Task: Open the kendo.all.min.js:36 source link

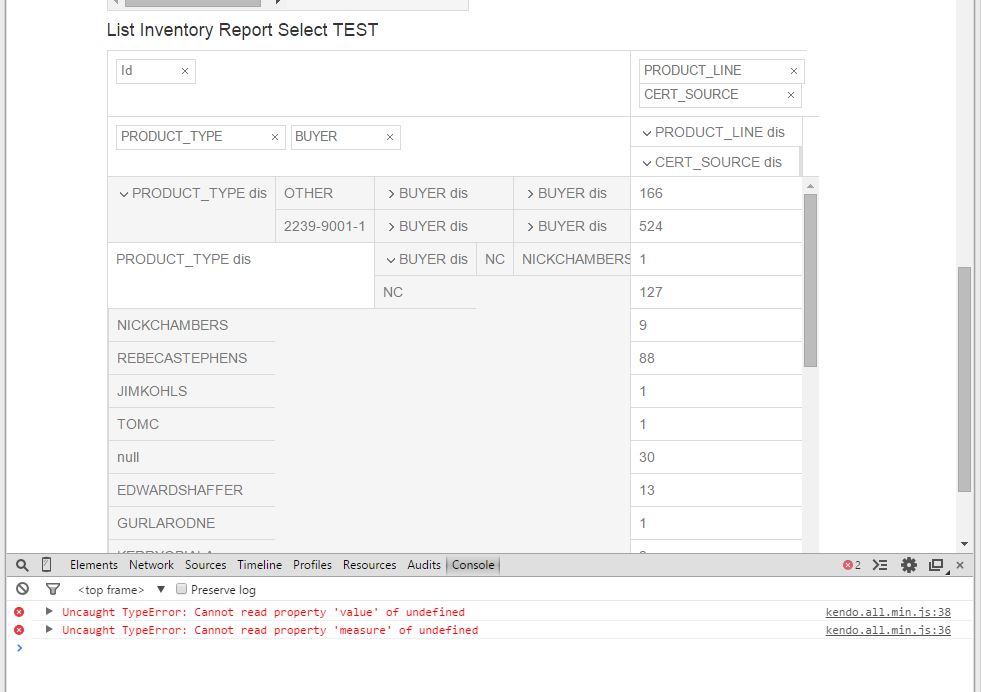Action: pyautogui.click(x=887, y=630)
